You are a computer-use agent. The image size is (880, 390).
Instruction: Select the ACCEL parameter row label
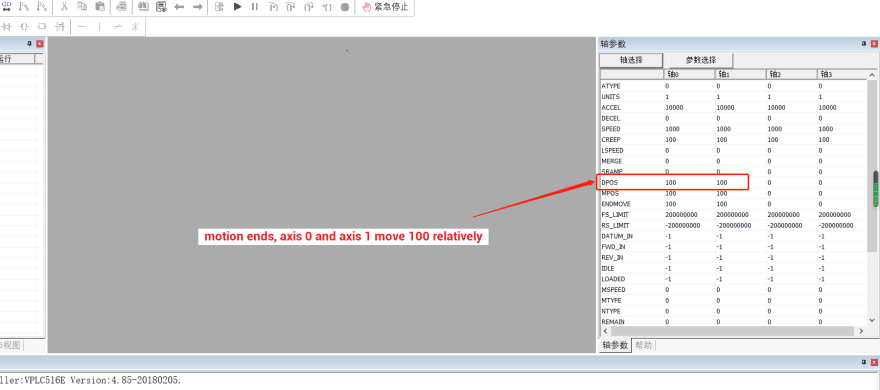point(611,108)
